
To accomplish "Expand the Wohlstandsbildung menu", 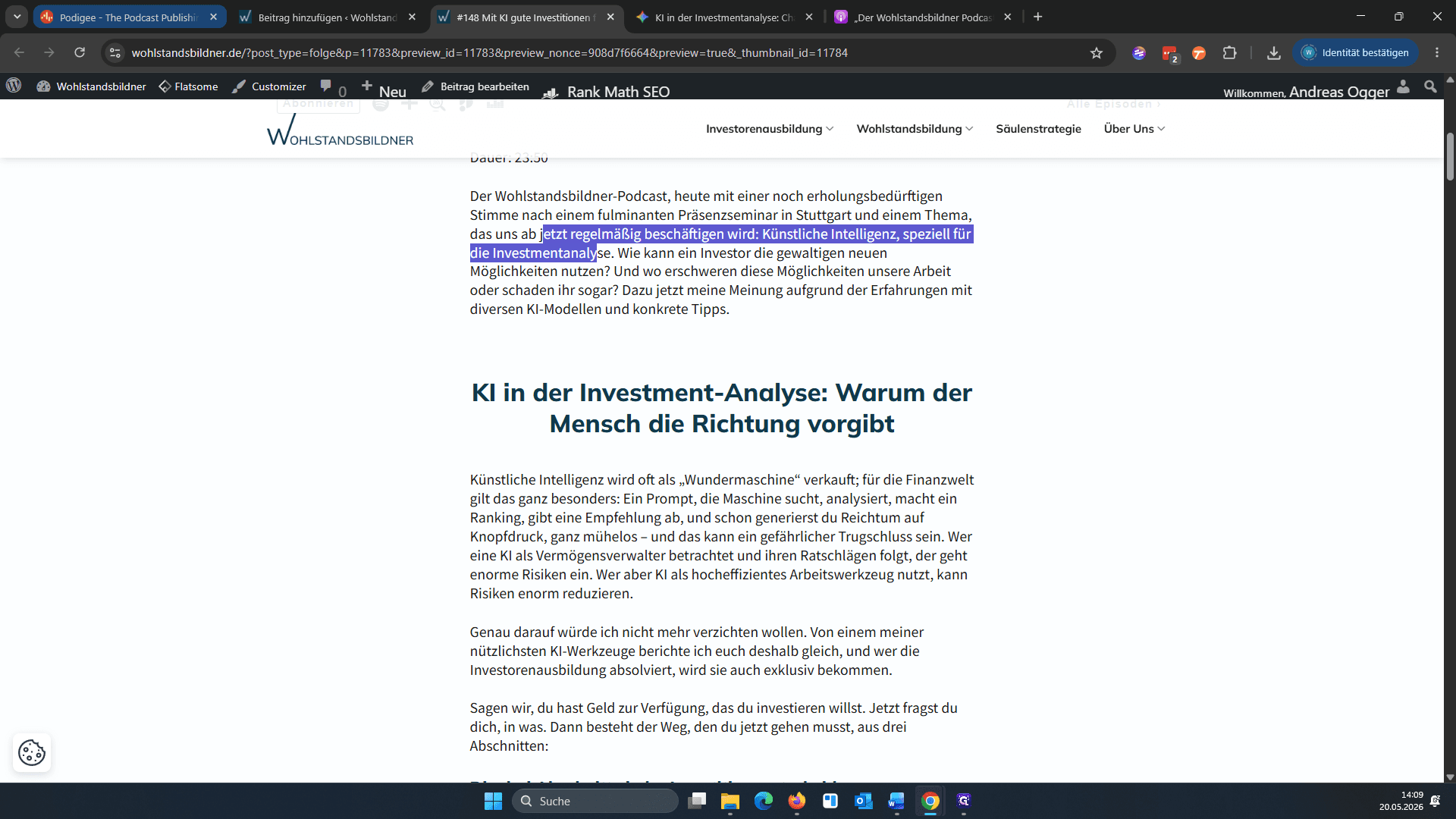I will pyautogui.click(x=915, y=129).
